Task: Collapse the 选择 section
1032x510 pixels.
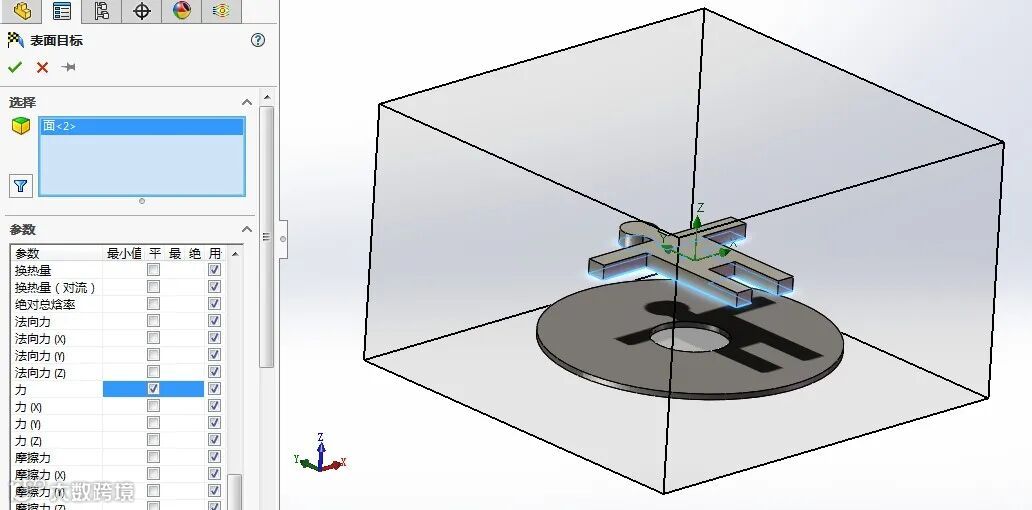Action: click(x=247, y=102)
